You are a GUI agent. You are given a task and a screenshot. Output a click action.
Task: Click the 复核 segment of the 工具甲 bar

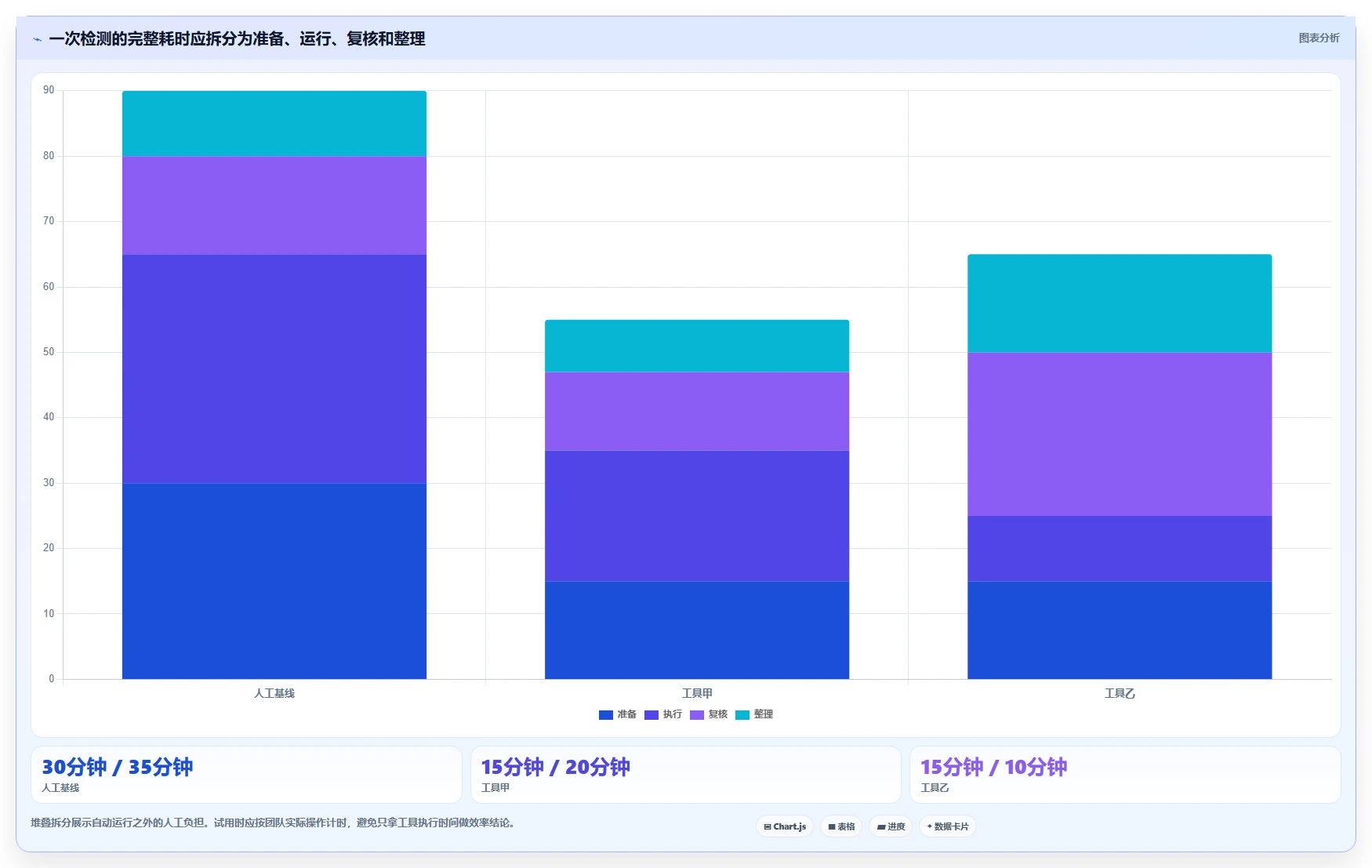click(x=697, y=411)
